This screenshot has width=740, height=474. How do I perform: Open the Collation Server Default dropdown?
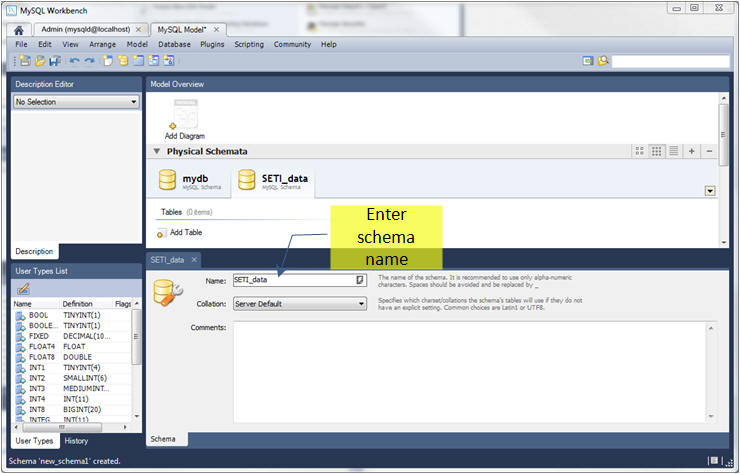(x=300, y=304)
